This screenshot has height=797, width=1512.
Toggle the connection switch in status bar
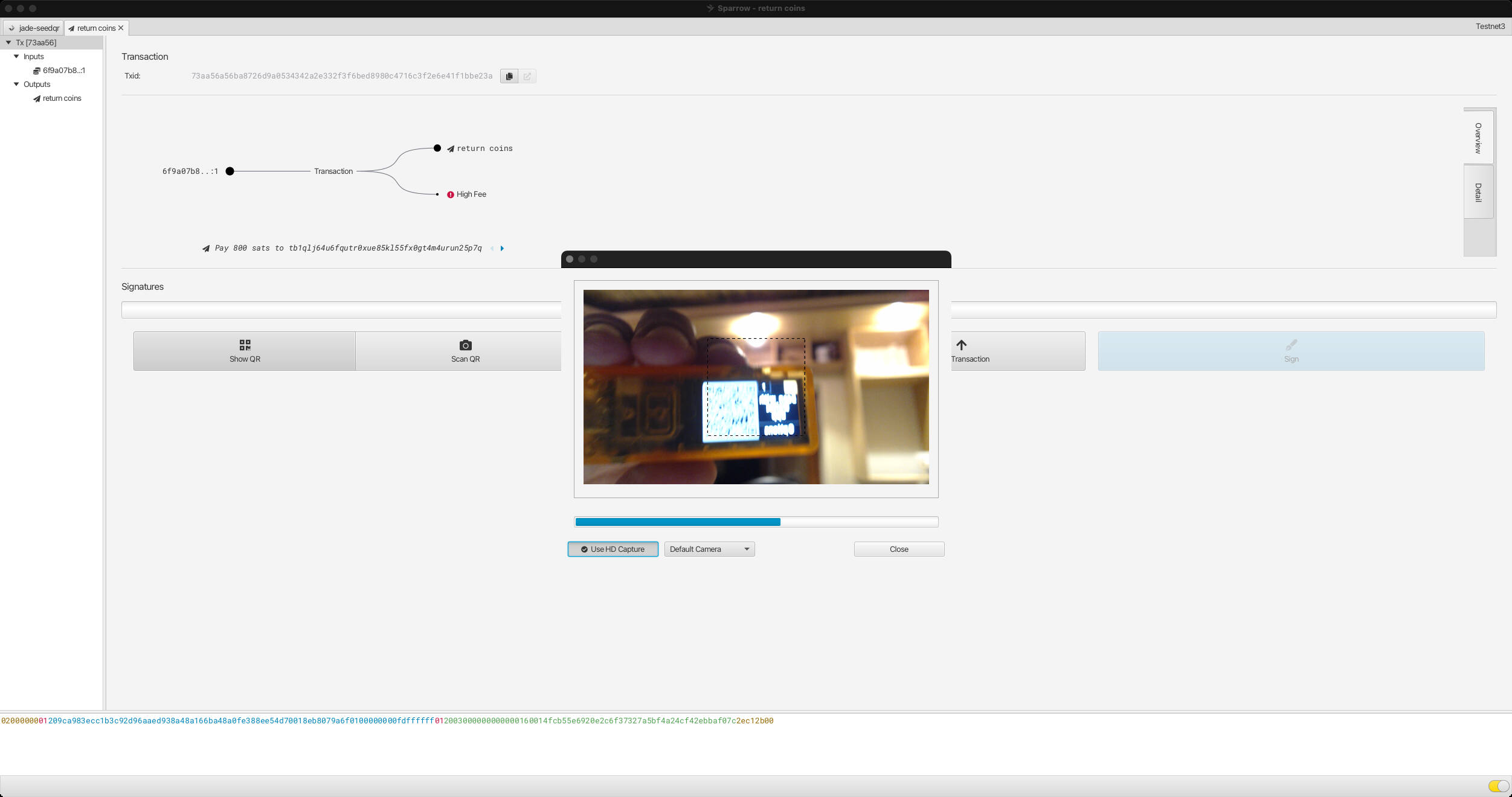[x=1498, y=786]
